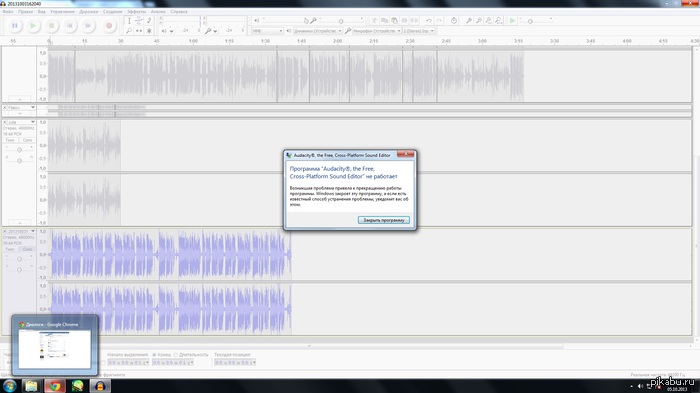Solo the 20131003 track with Соло button

(27, 249)
